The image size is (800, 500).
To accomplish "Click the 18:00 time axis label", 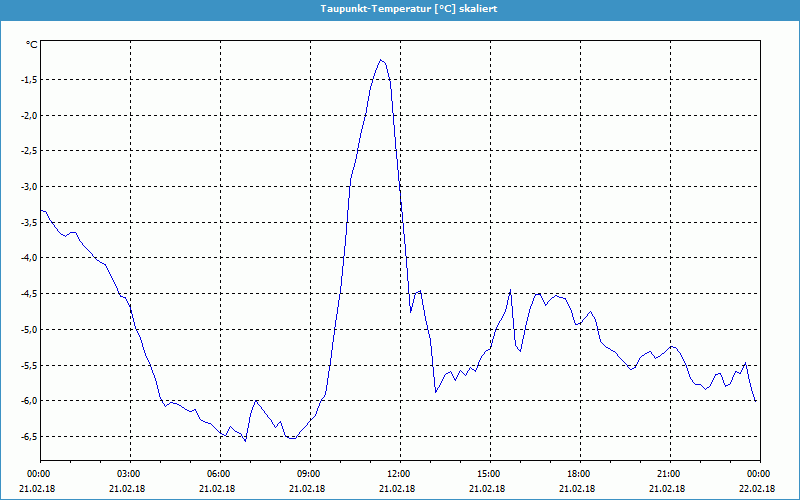I will 579,474.
